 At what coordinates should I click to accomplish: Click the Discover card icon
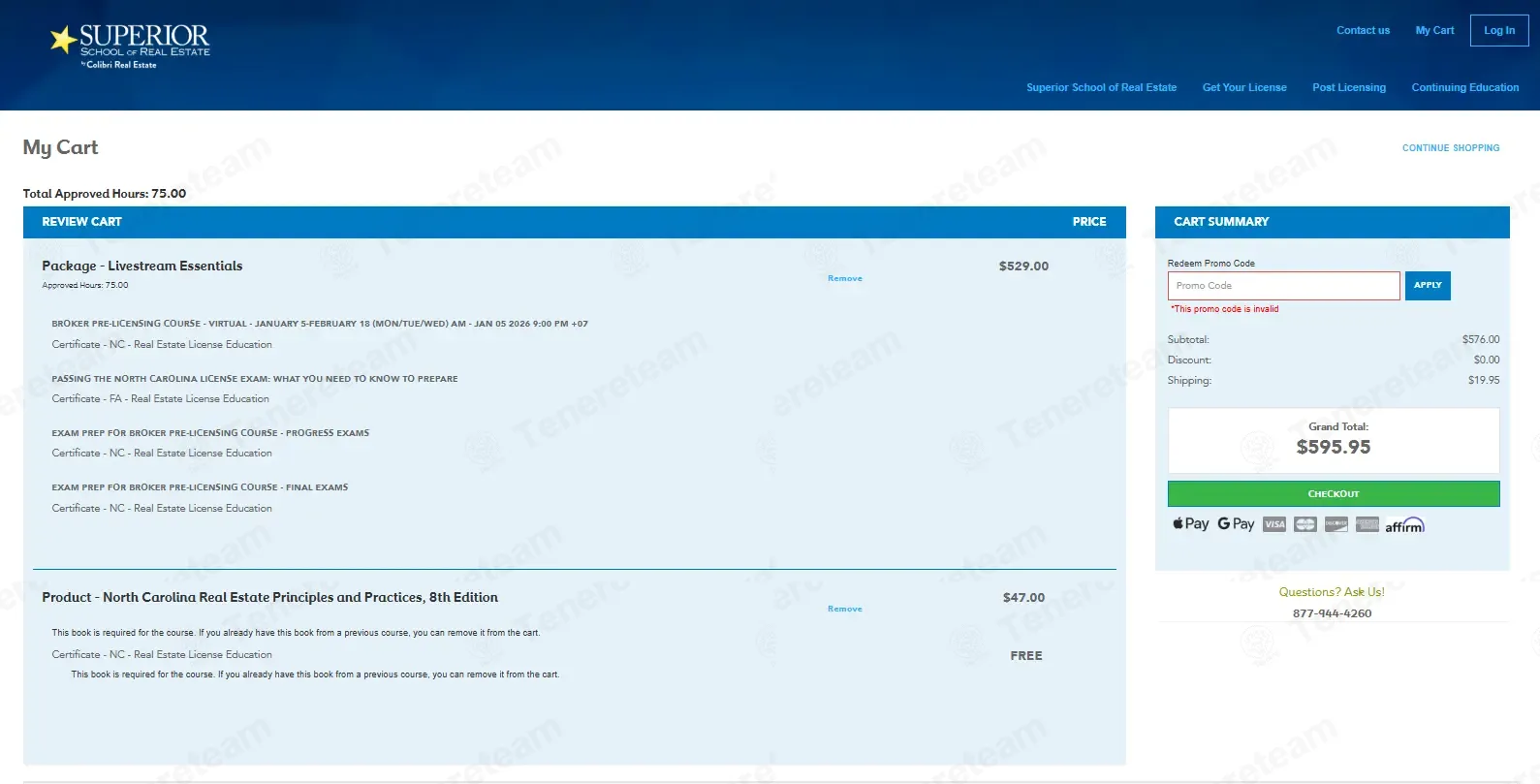(1336, 524)
